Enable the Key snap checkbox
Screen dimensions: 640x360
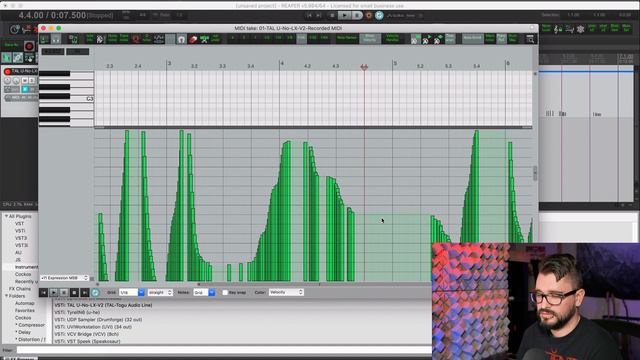(x=225, y=293)
